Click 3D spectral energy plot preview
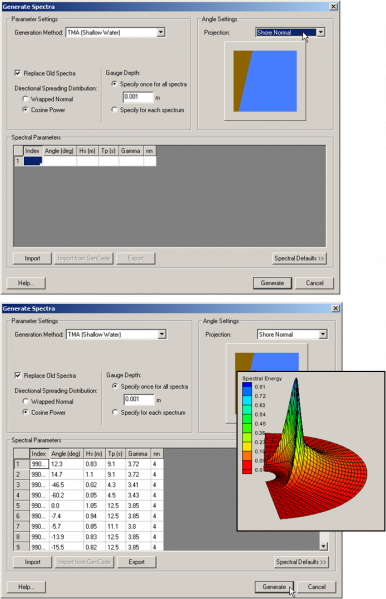Viewport: 386px width, 599px height. tap(311, 451)
